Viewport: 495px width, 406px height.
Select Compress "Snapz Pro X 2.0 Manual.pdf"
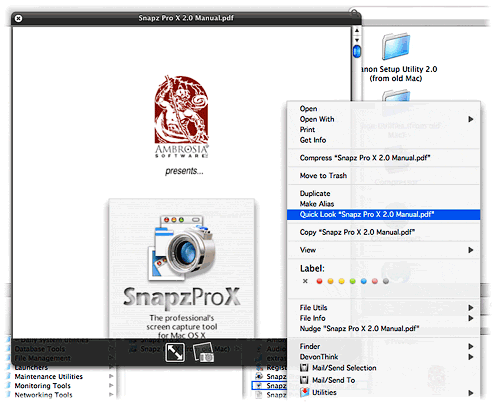(x=365, y=158)
